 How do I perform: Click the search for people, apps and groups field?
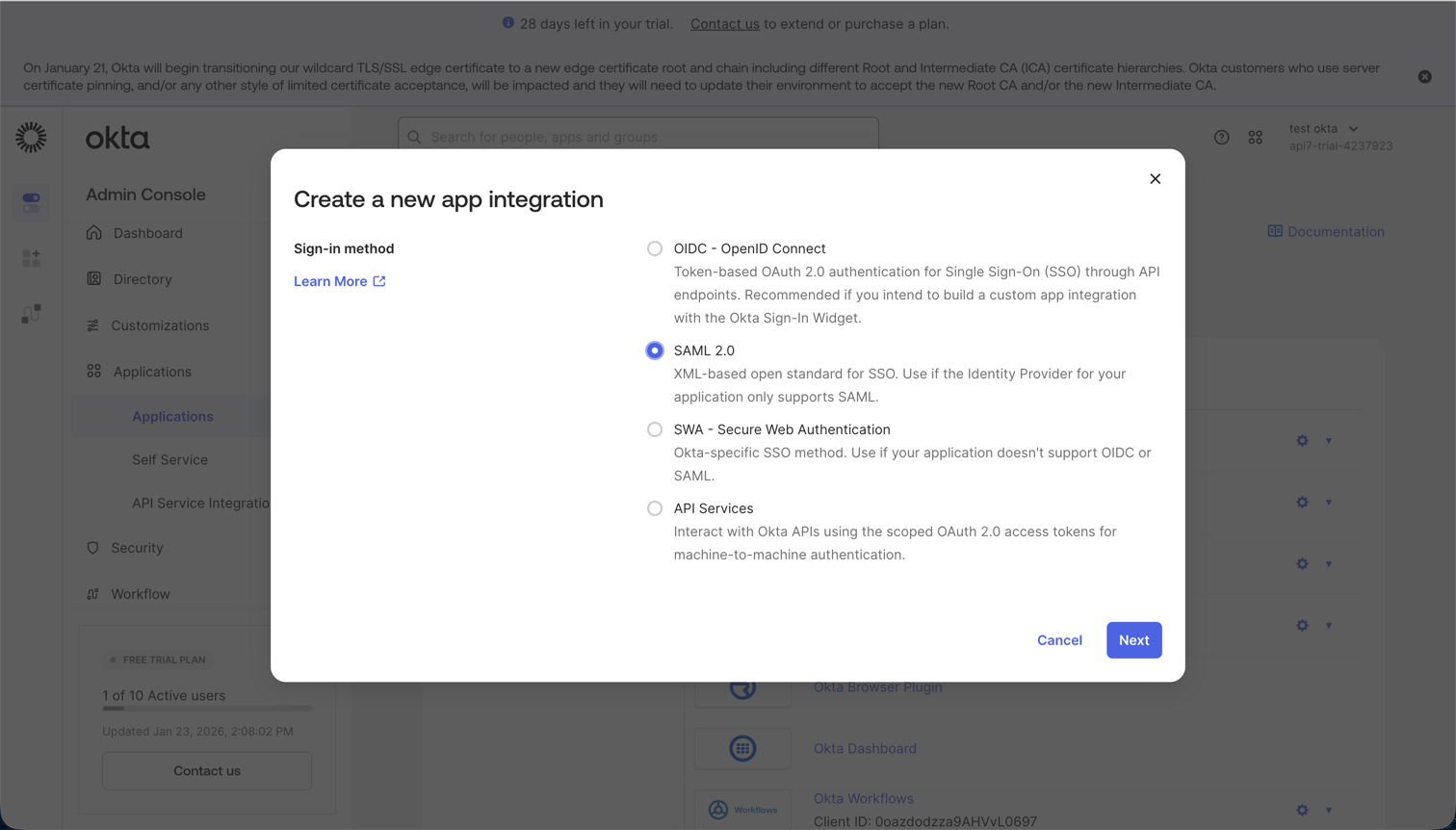636,137
